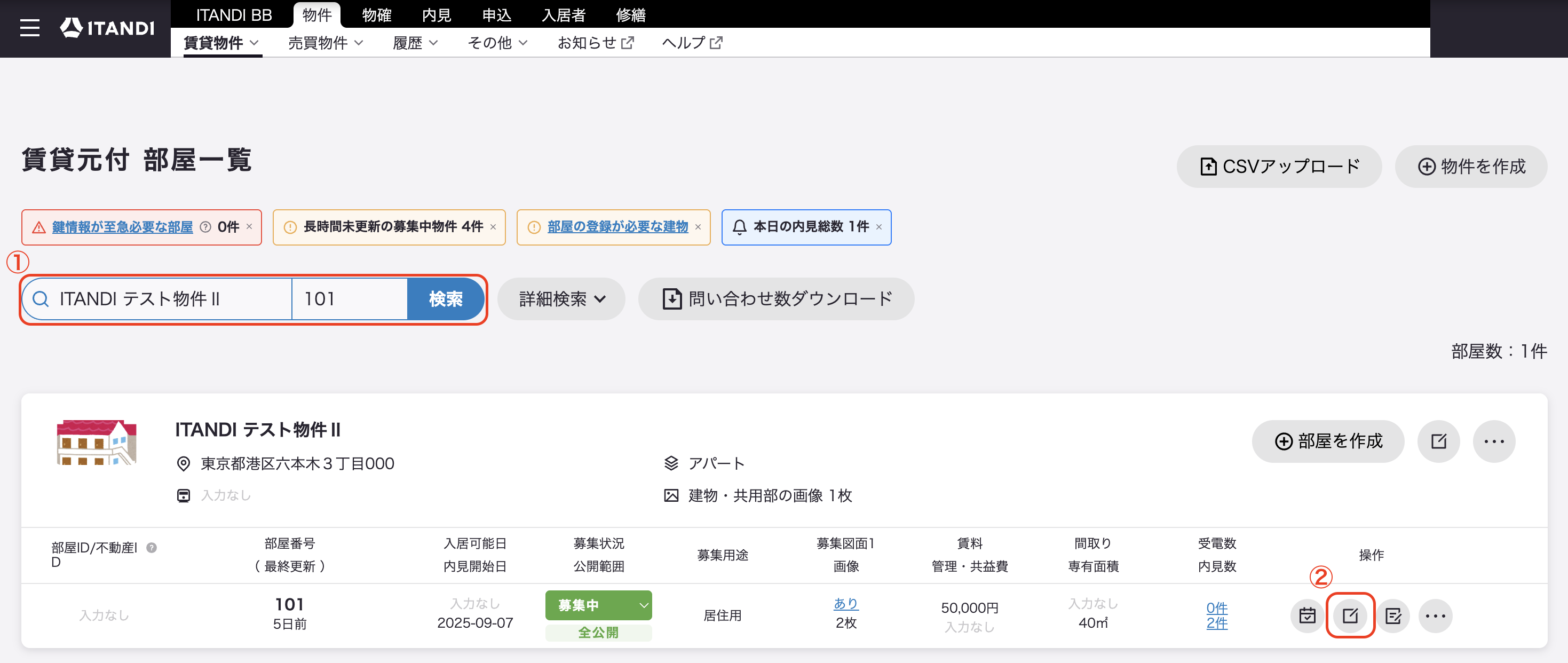Switch to the 申込 tab
The width and height of the screenshot is (1568, 663).
point(496,14)
